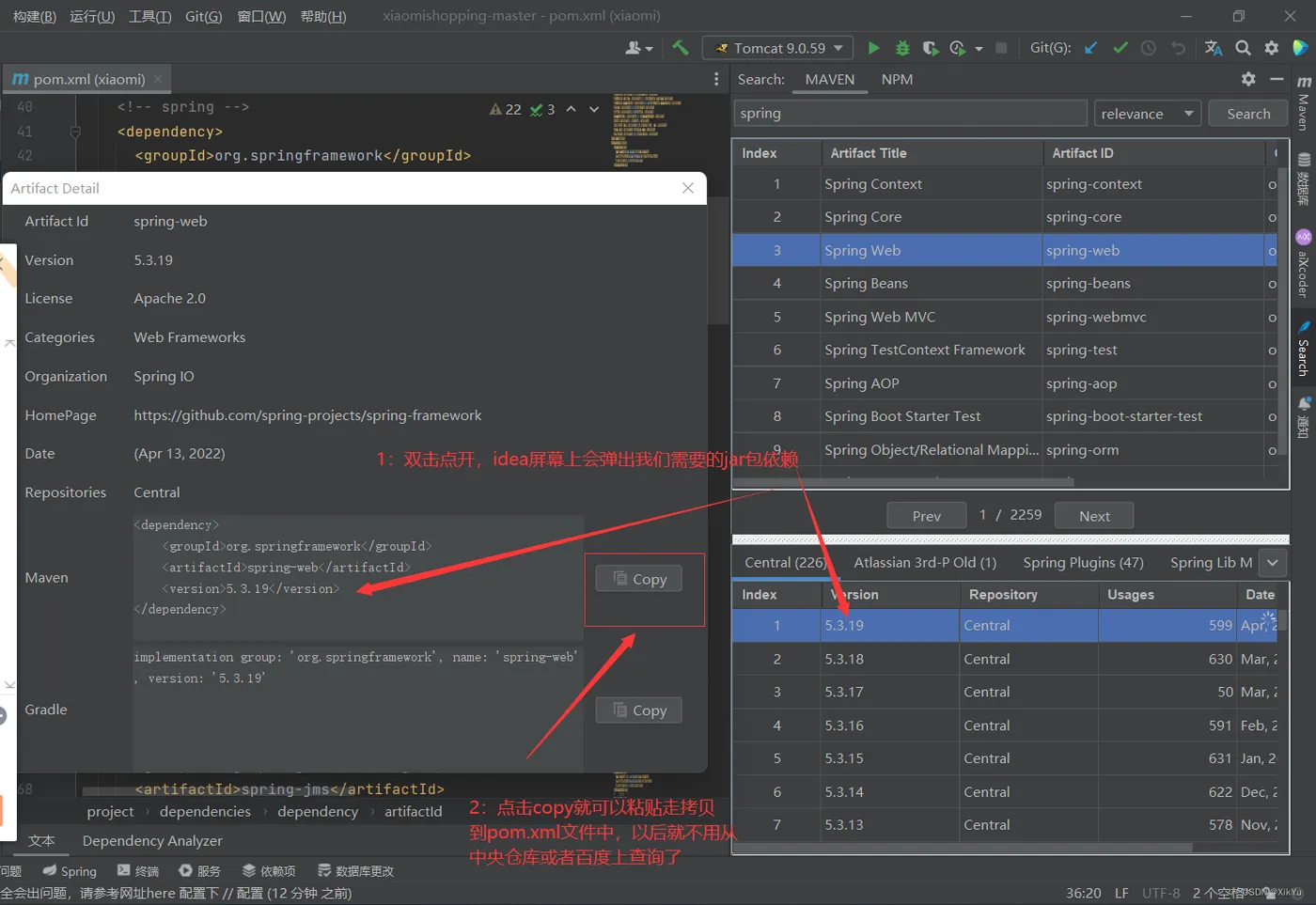
Task: Open Search sidebar tool window
Action: [x=1303, y=350]
